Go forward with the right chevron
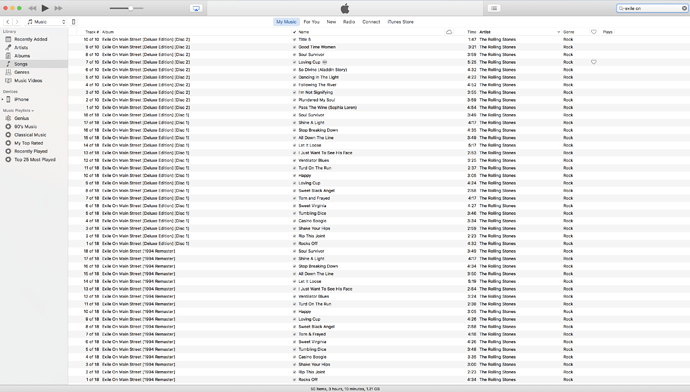 17,22
